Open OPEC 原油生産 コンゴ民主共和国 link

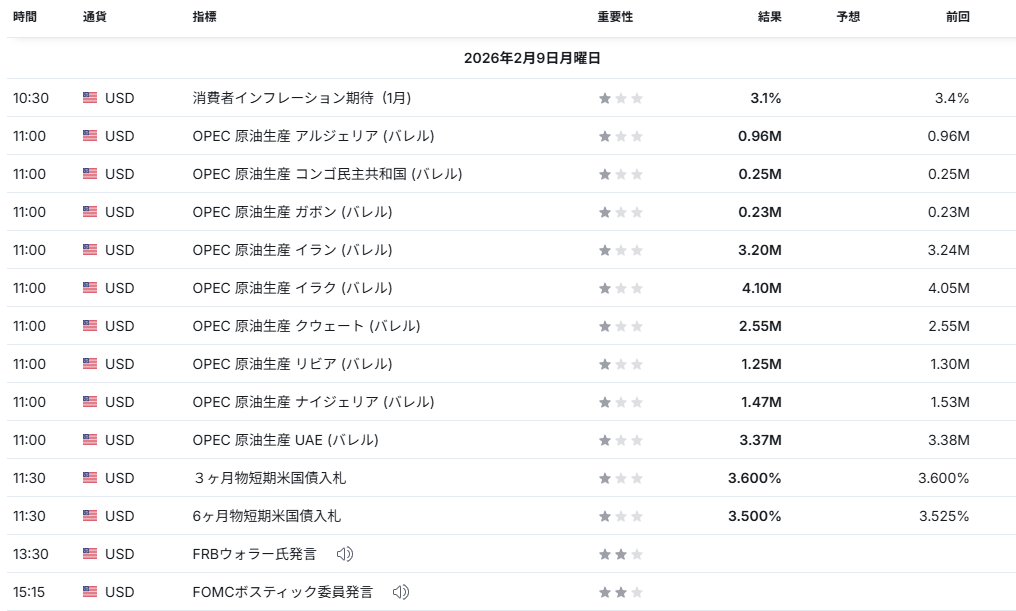327,174
